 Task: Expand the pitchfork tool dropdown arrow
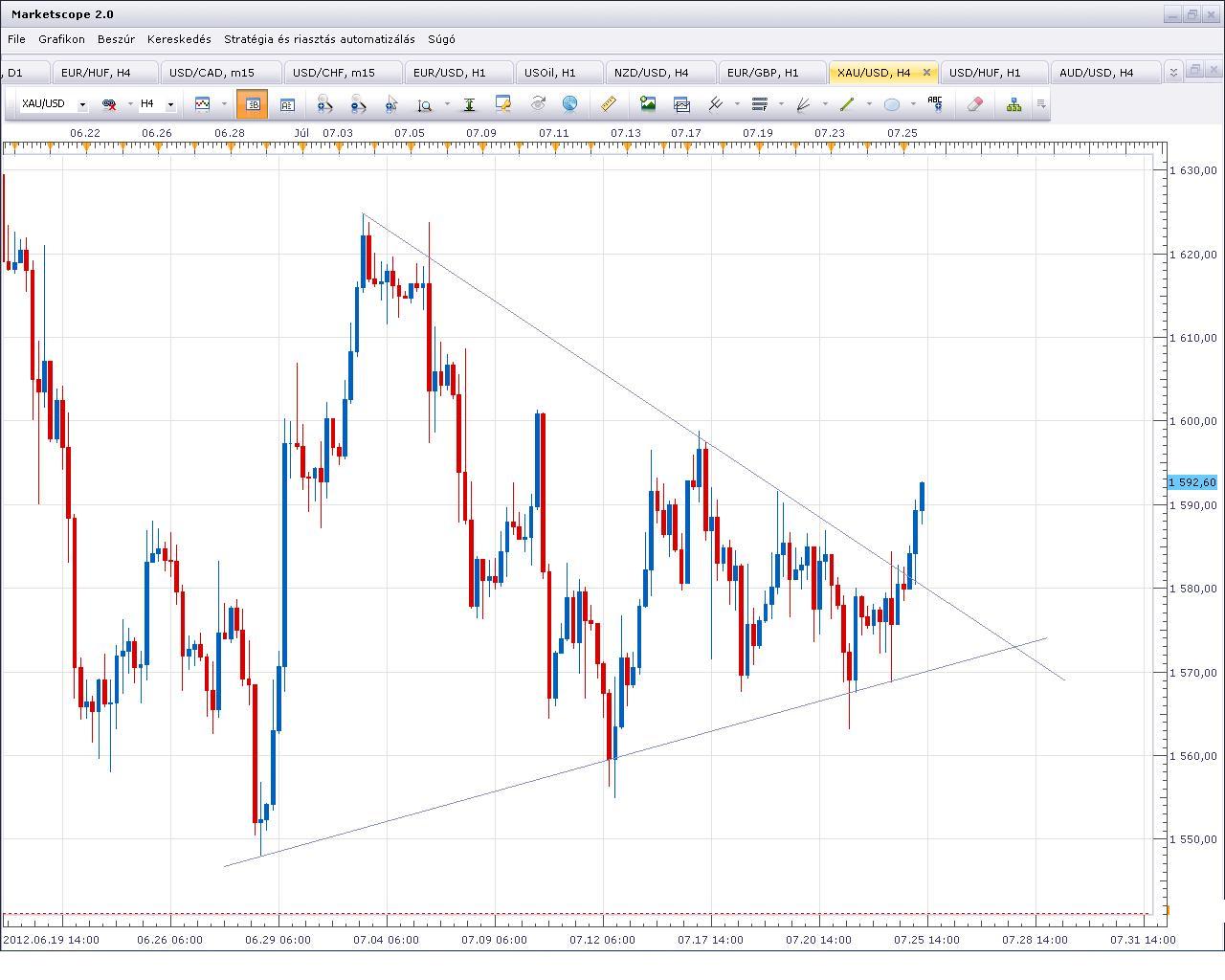tap(736, 103)
